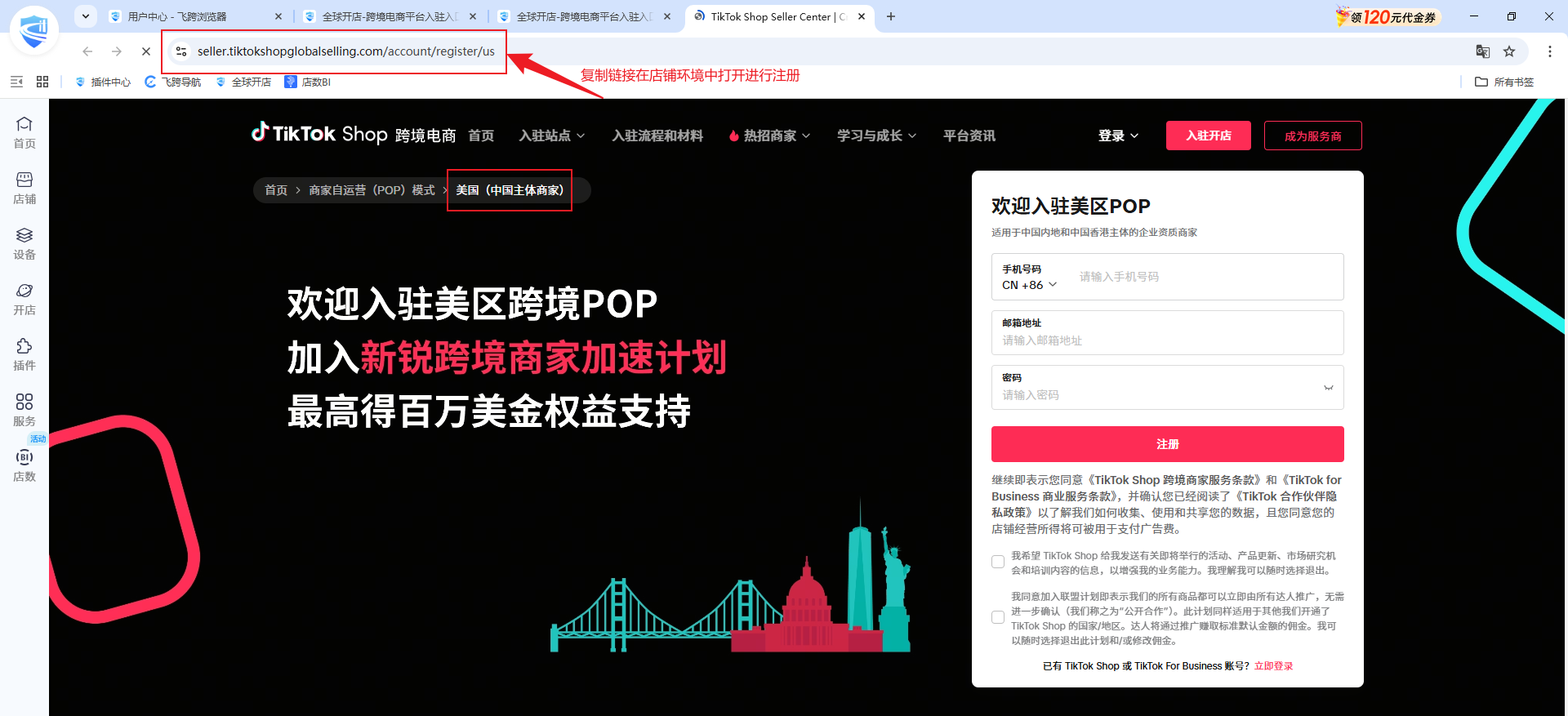Image resolution: width=1568 pixels, height=716 pixels.
Task: Expand the 入驻站点 menu
Action: (552, 136)
